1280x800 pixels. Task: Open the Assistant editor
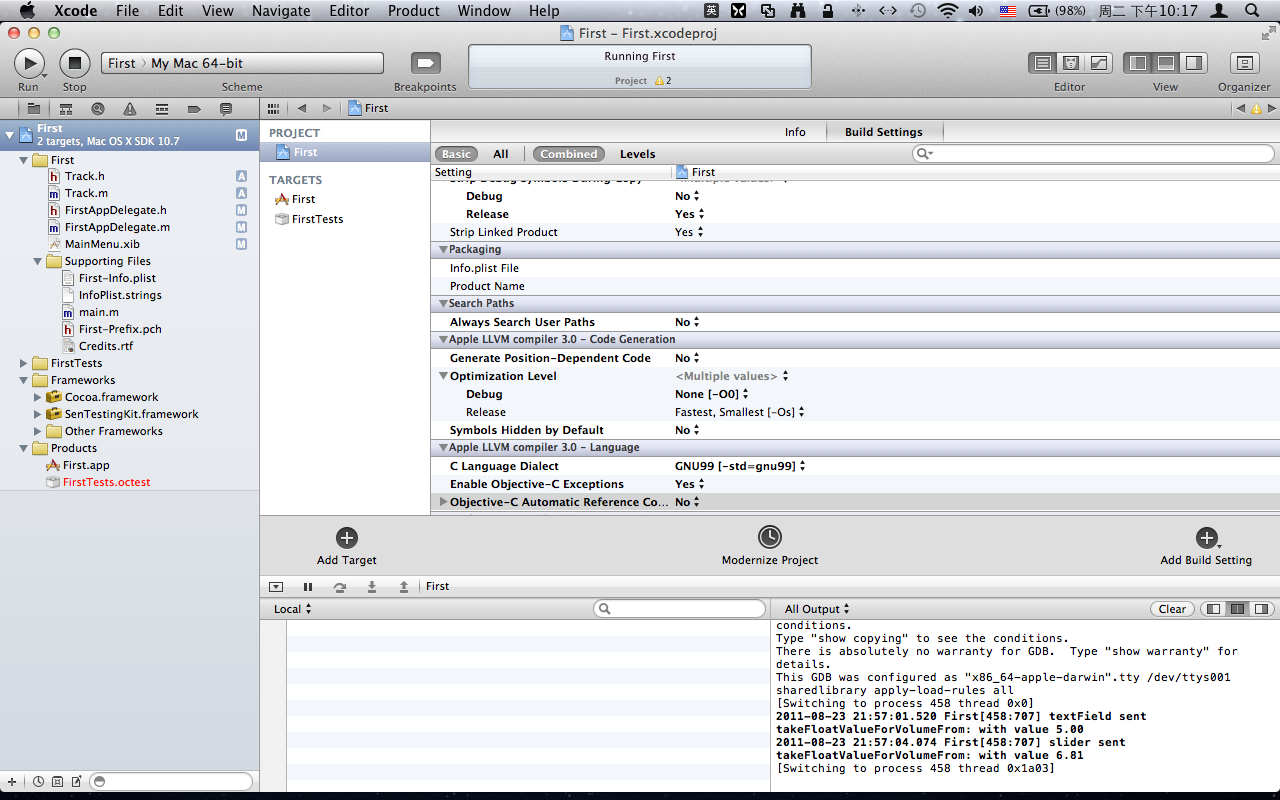coord(1071,63)
